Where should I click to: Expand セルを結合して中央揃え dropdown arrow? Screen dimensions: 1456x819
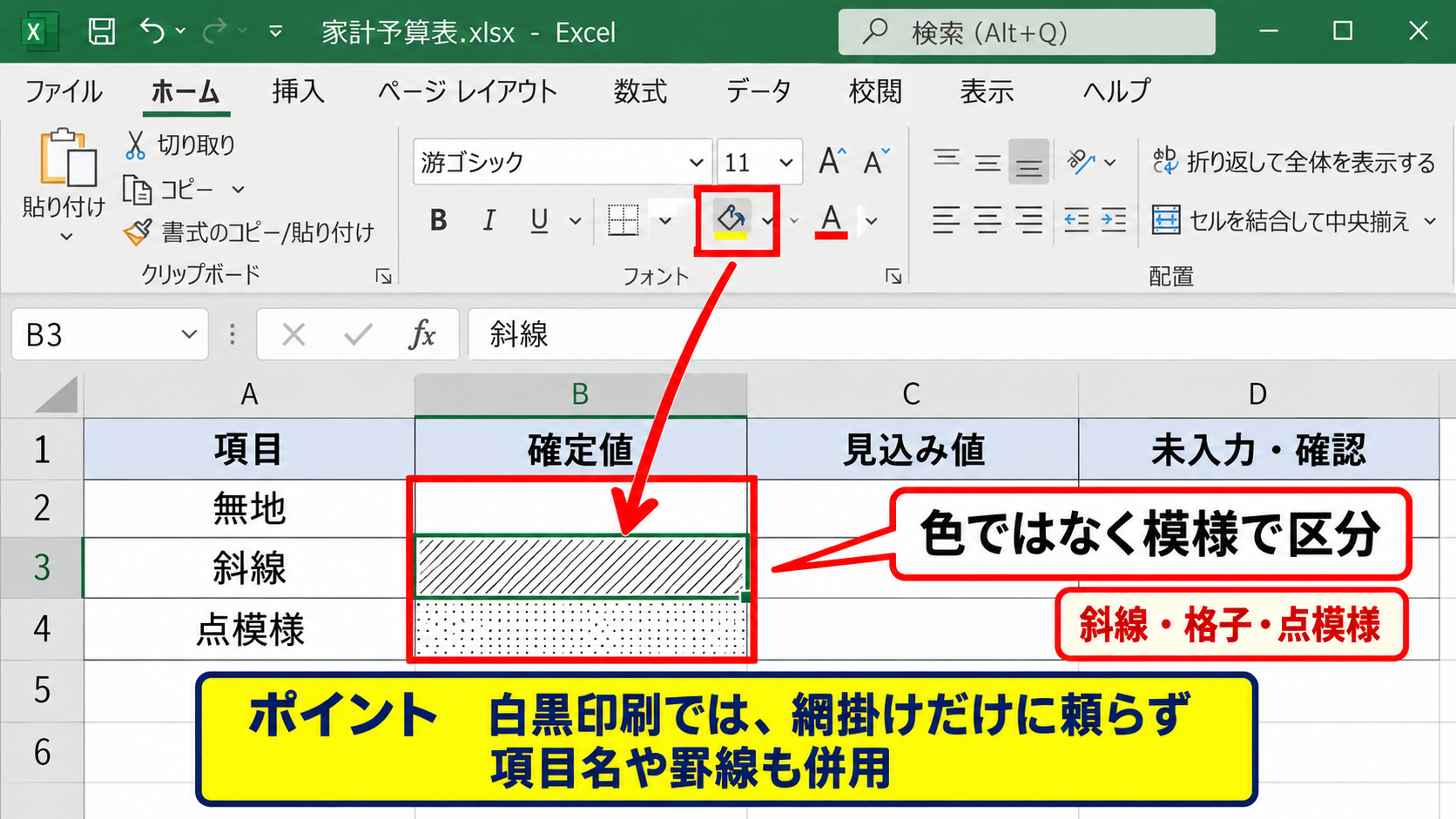1430,221
